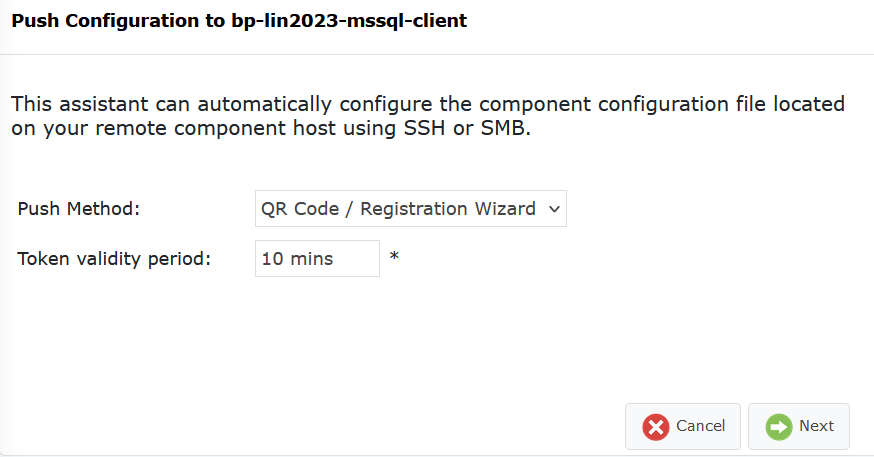Image resolution: width=874 pixels, height=457 pixels.
Task: Click the chevron arrow in Push Method combo box
Action: pyautogui.click(x=554, y=209)
